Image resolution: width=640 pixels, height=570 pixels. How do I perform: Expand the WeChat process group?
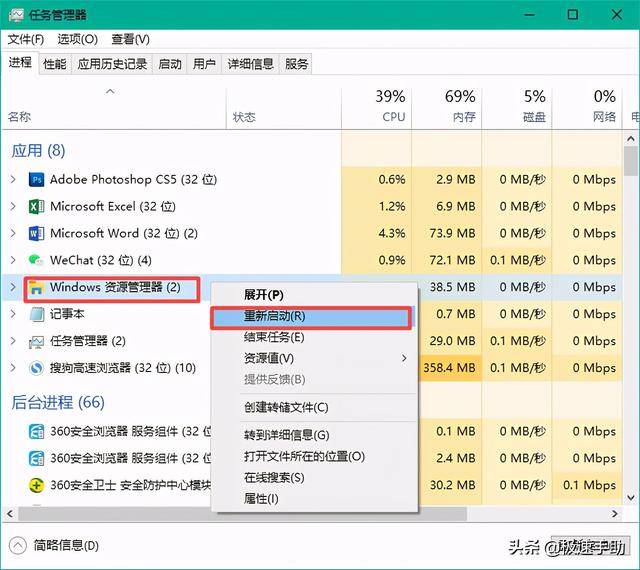click(x=13, y=260)
